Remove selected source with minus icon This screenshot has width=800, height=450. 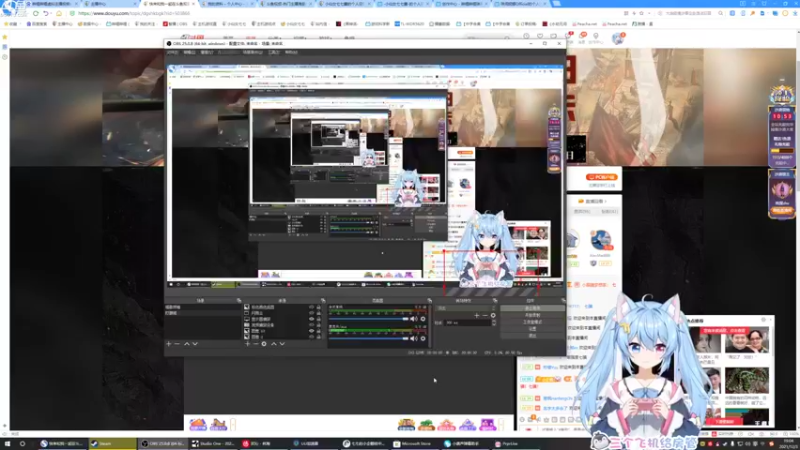coord(256,344)
